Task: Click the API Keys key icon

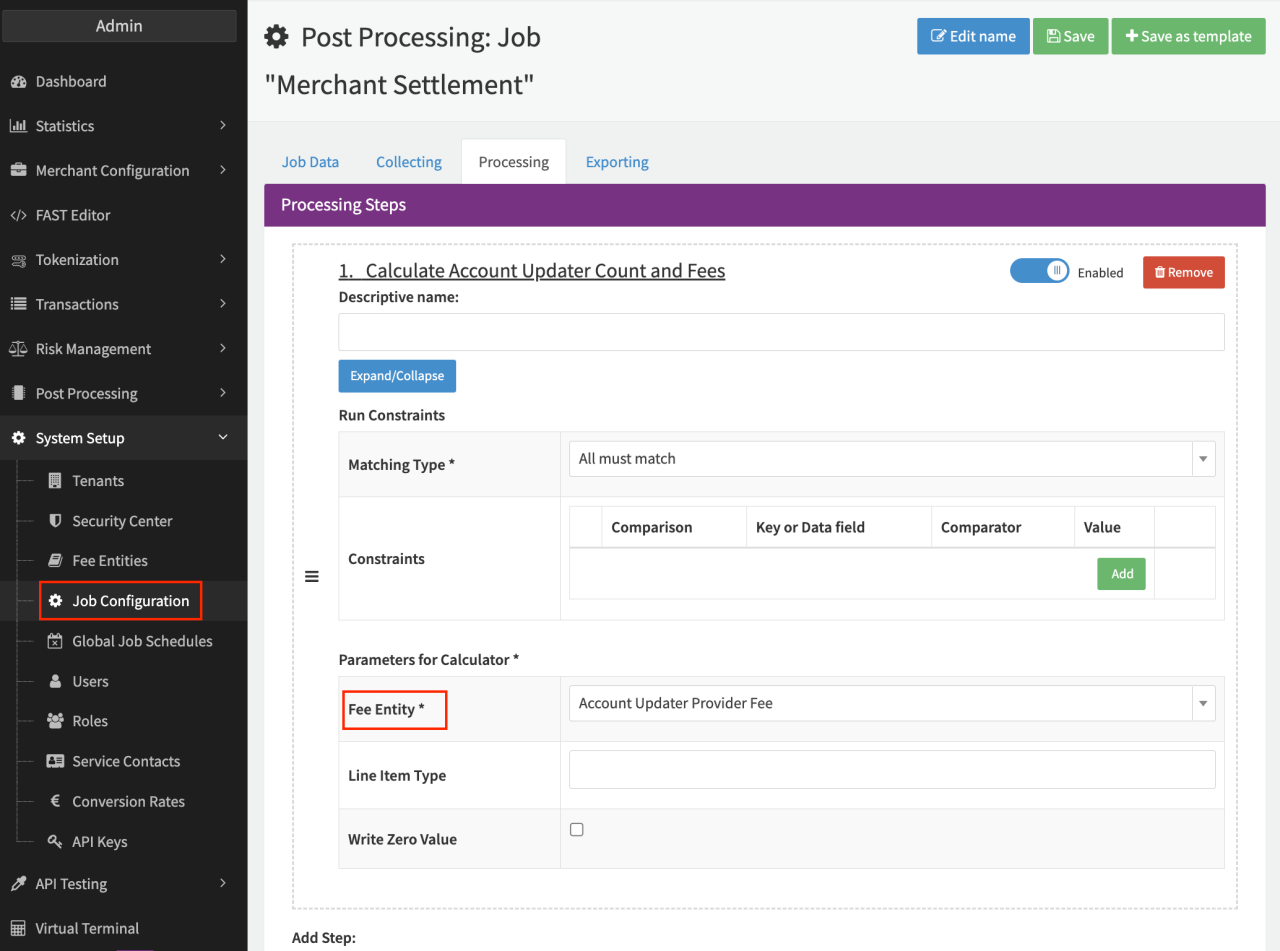Action: point(55,842)
